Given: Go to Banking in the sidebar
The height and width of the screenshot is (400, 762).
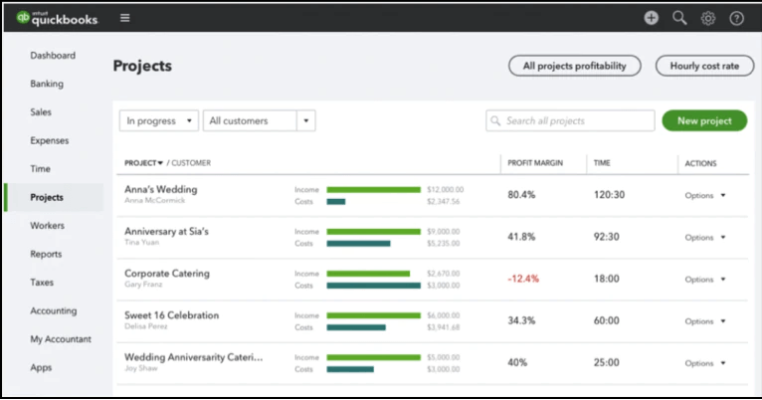Looking at the screenshot, I should [x=47, y=84].
